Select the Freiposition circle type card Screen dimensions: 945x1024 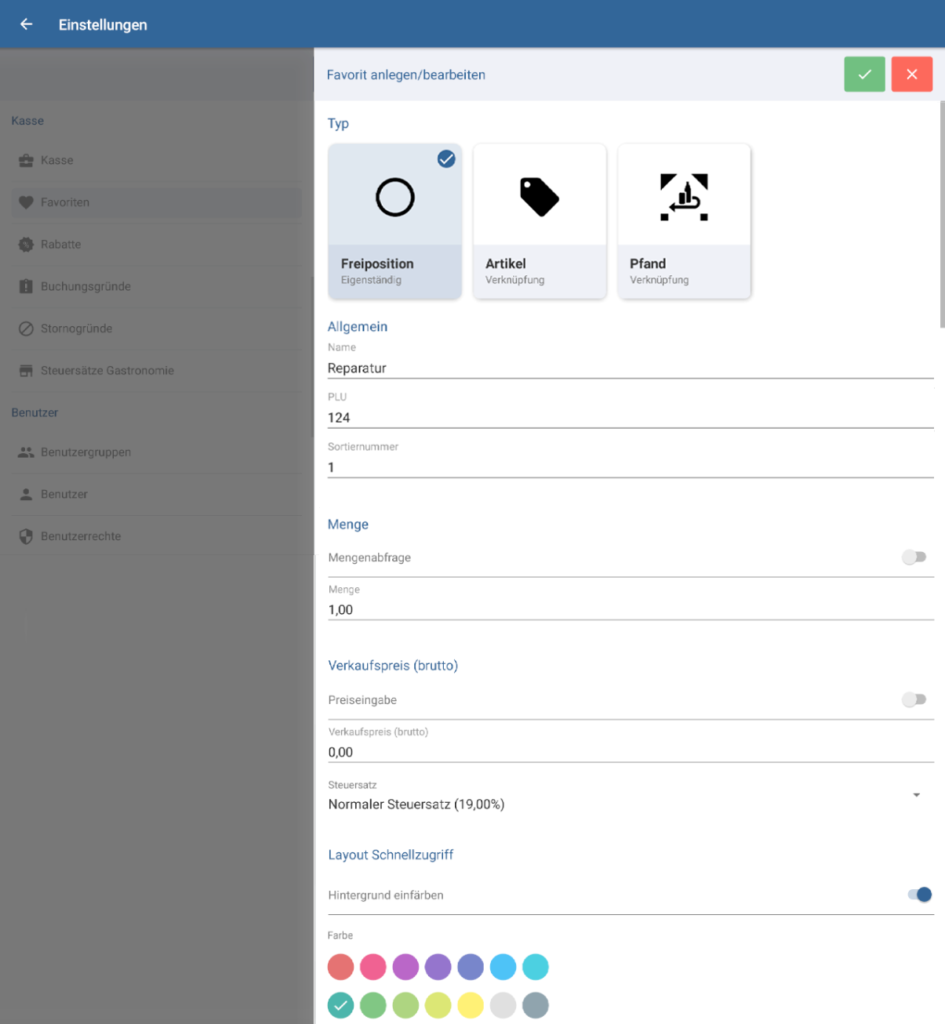point(395,220)
